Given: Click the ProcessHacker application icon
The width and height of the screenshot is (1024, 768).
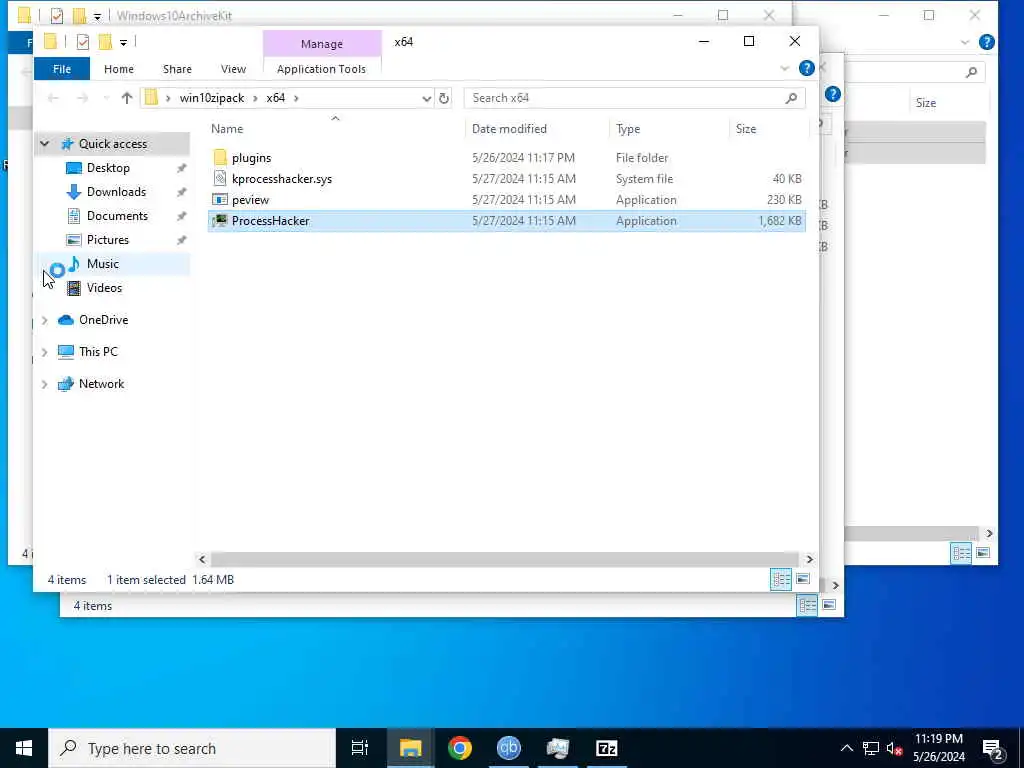Looking at the screenshot, I should 220,220.
